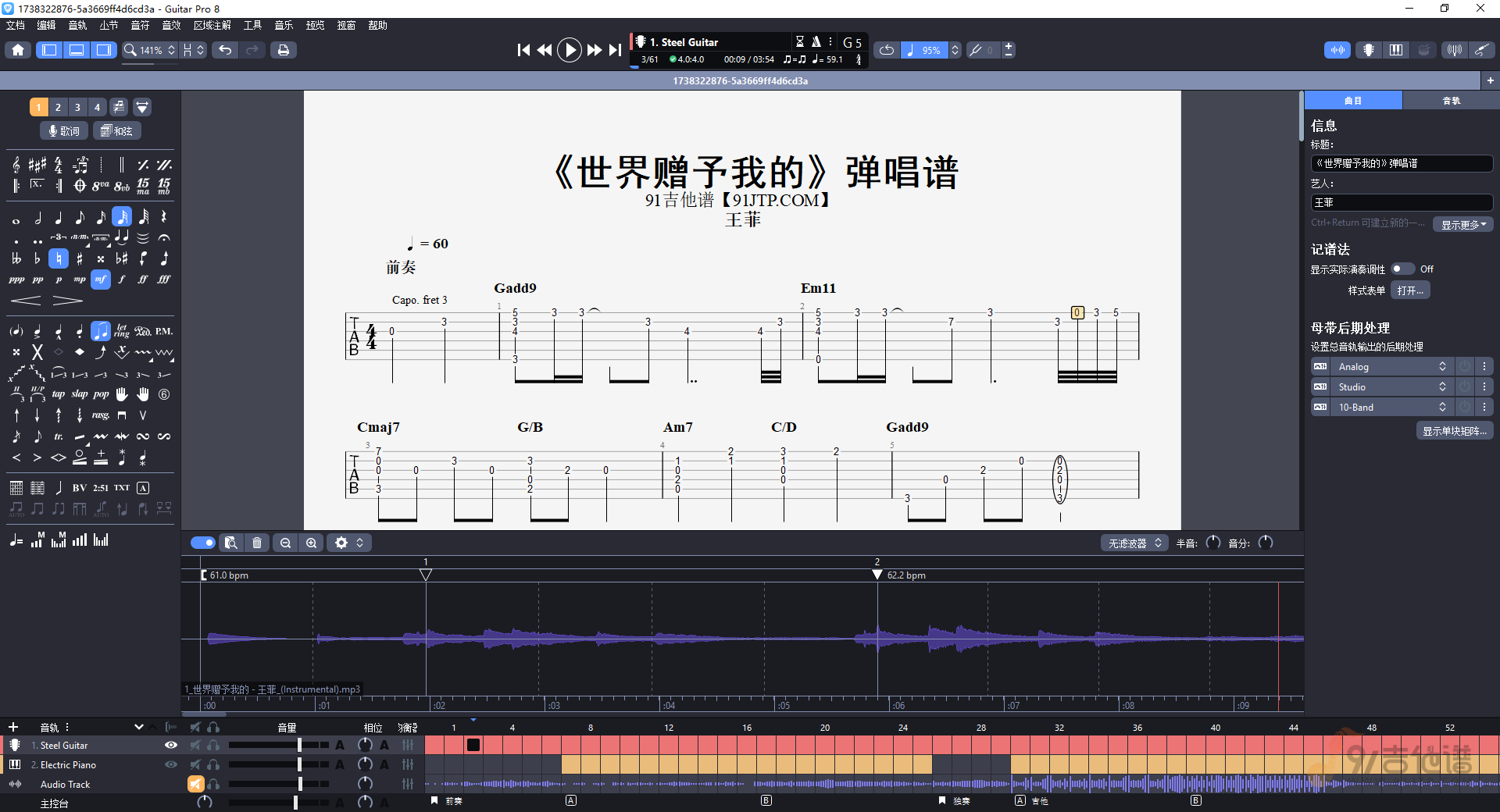Open the fretboard guitar view
This screenshot has height=812, width=1500.
[x=1368, y=50]
